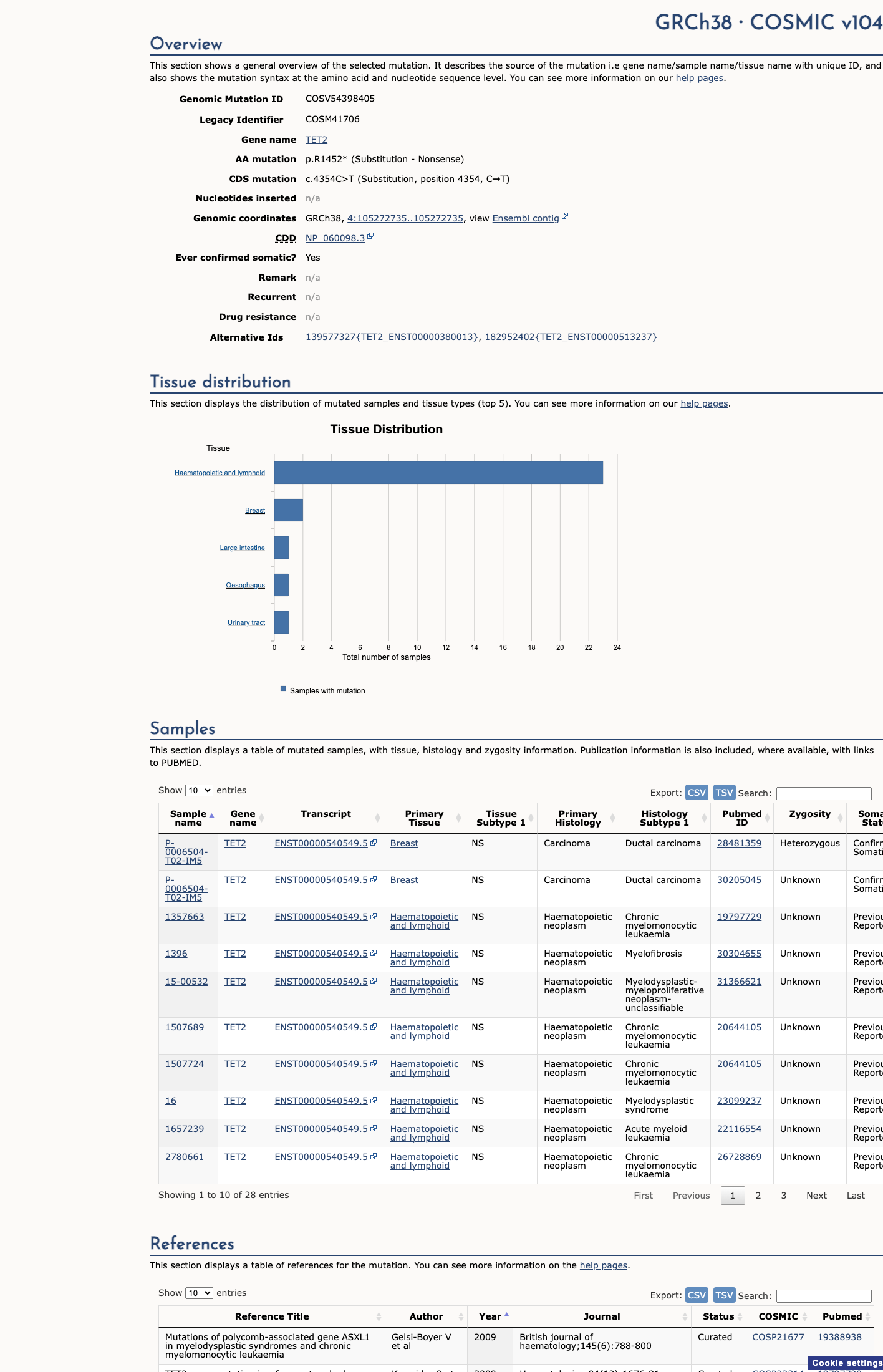Image resolution: width=883 pixels, height=1372 pixels.
Task: Open transcript external icon in sample 1396 row
Action: click(x=374, y=953)
